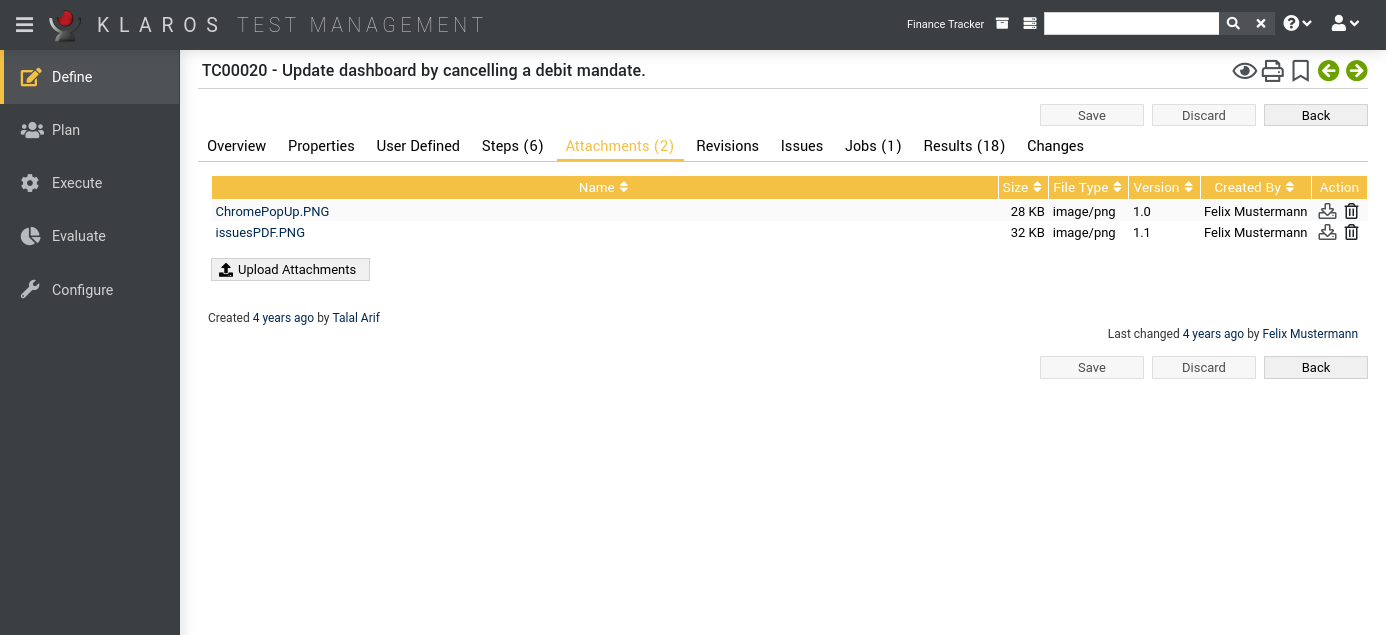Open the Results (18) tab
Image resolution: width=1386 pixels, height=635 pixels.
[x=964, y=146]
